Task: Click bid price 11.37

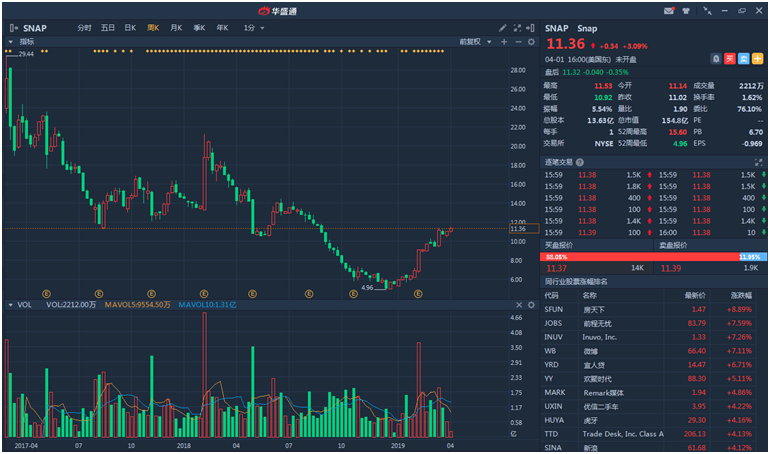Action: (x=556, y=268)
